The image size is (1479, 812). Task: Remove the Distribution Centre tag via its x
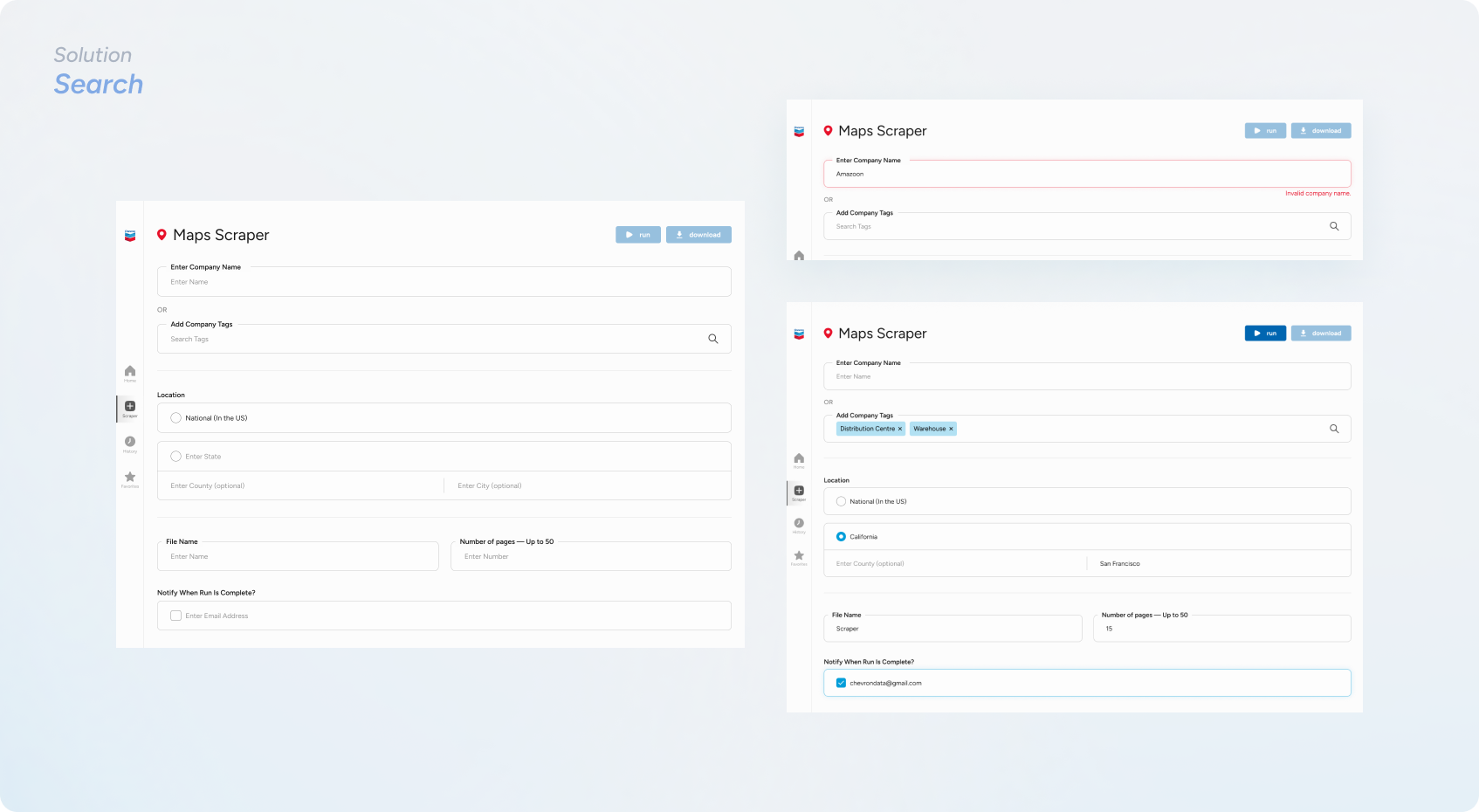click(900, 429)
